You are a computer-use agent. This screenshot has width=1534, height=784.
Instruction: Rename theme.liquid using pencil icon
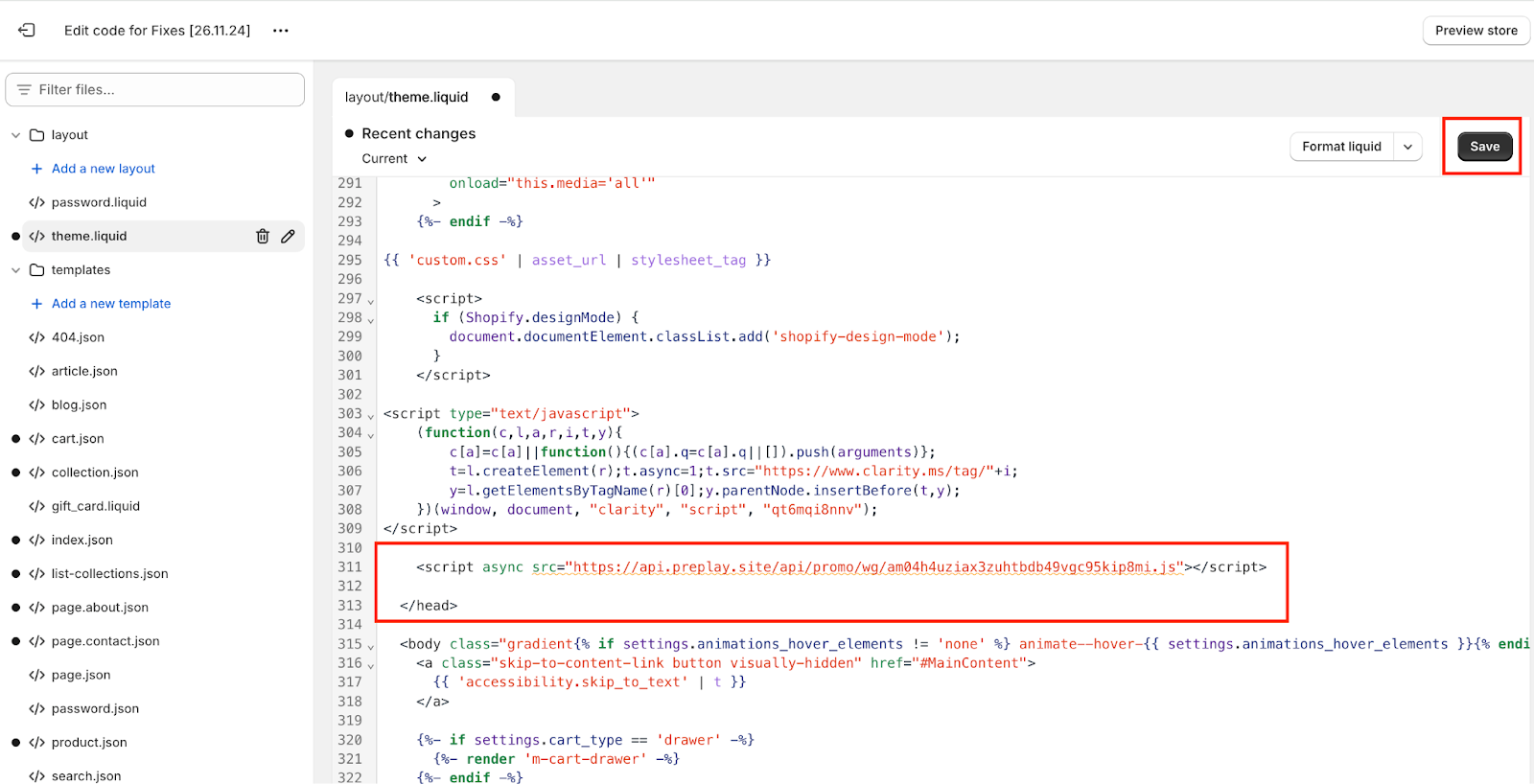[288, 236]
